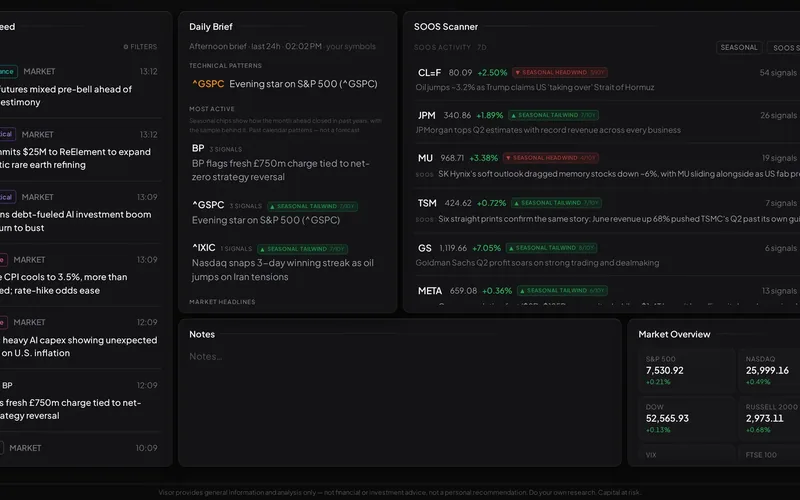
Task: Read SK Hynix soft outlook headline
Action: pos(618,174)
